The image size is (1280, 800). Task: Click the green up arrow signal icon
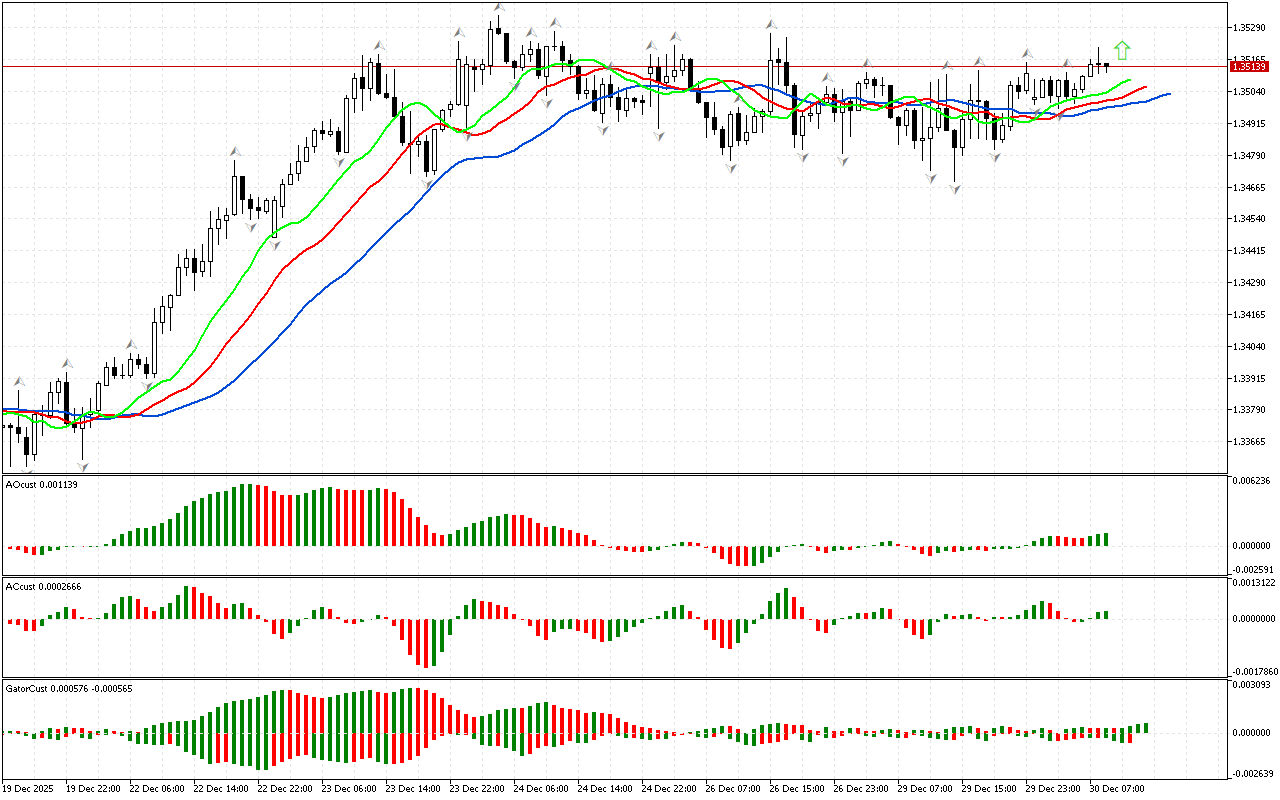click(1122, 49)
